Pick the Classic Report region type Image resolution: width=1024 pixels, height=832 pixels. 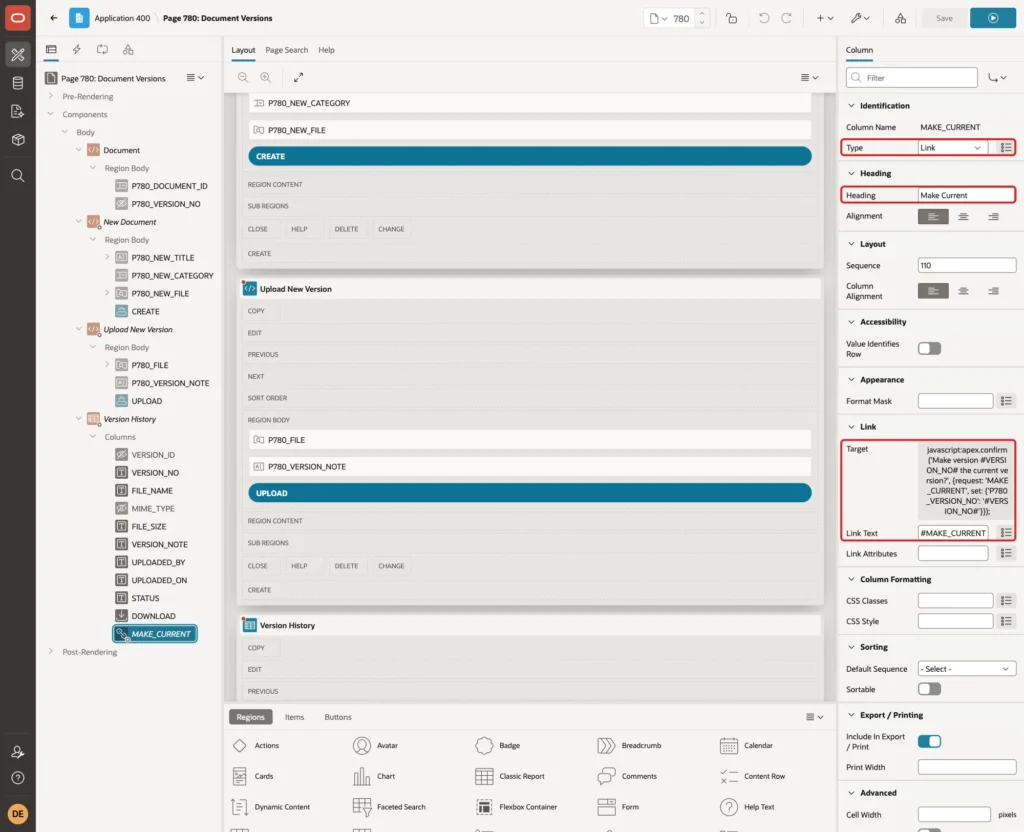509,776
